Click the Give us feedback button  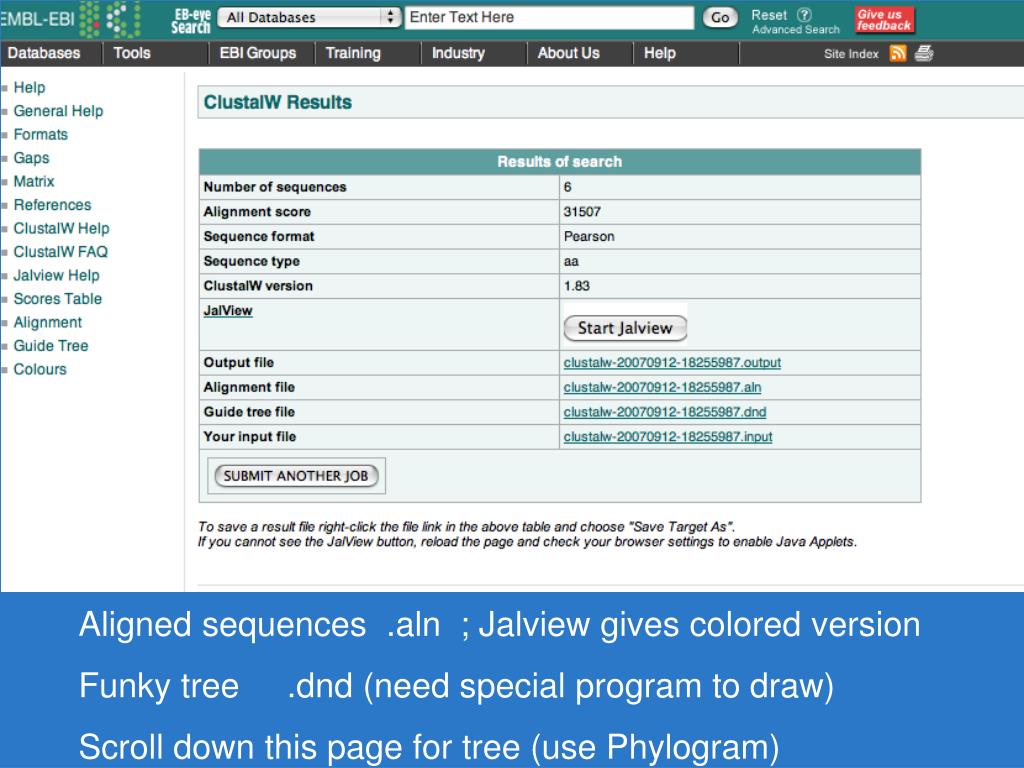(x=884, y=20)
